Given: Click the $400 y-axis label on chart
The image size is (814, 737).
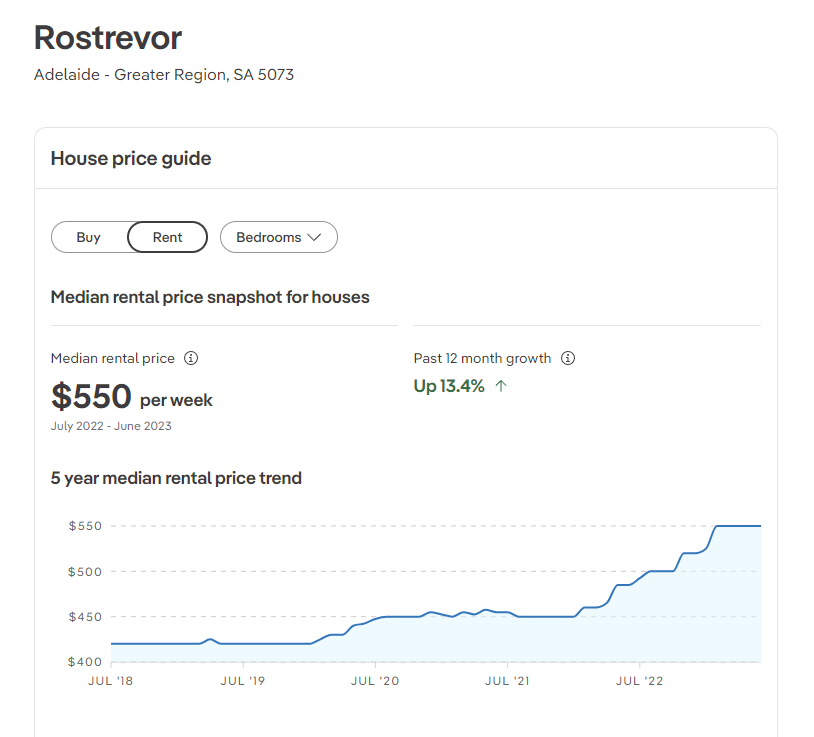Looking at the screenshot, I should [x=84, y=662].
